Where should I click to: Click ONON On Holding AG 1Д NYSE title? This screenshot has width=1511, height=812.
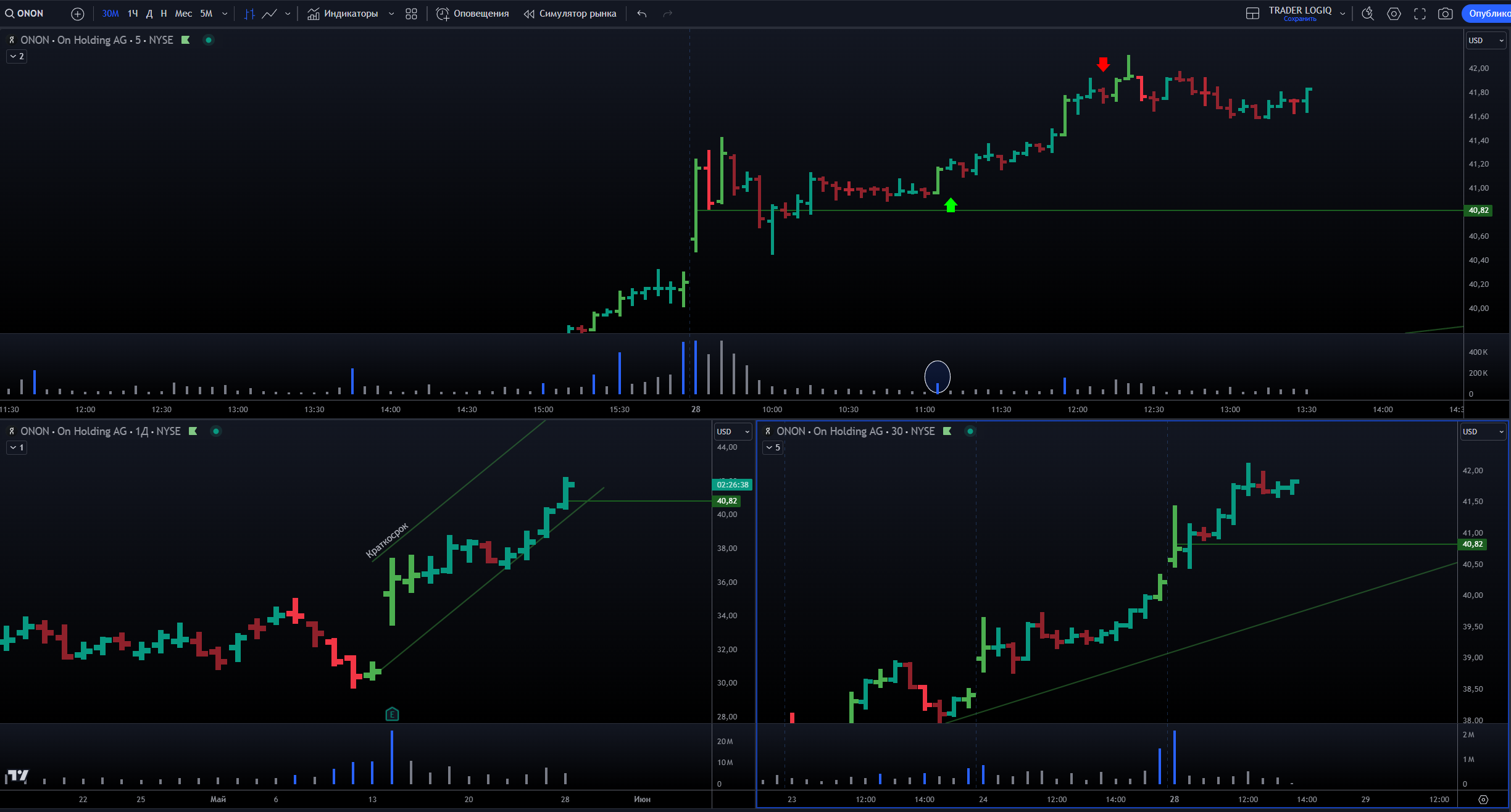click(101, 431)
